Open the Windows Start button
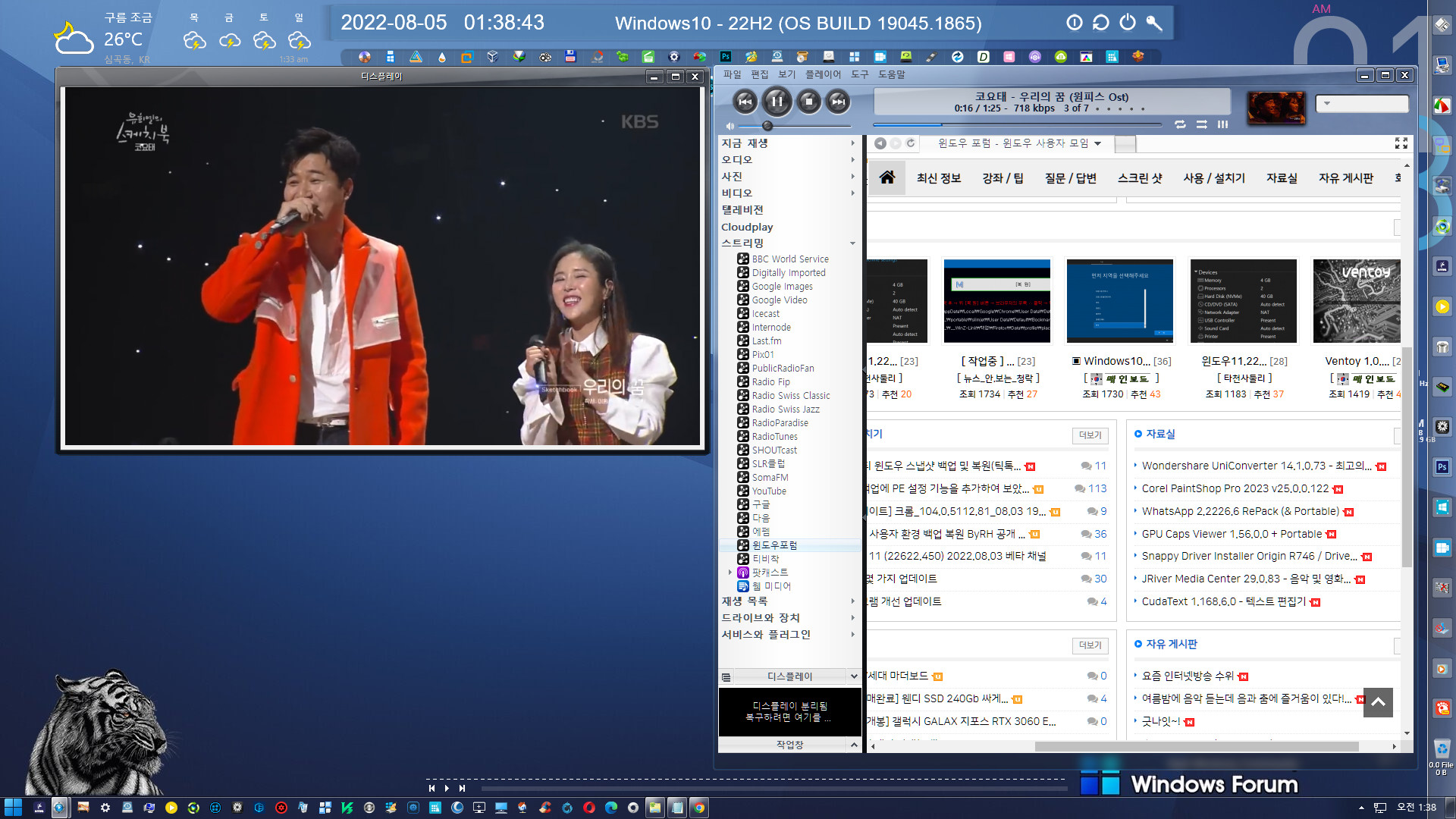The width and height of the screenshot is (1456, 819). (13, 808)
